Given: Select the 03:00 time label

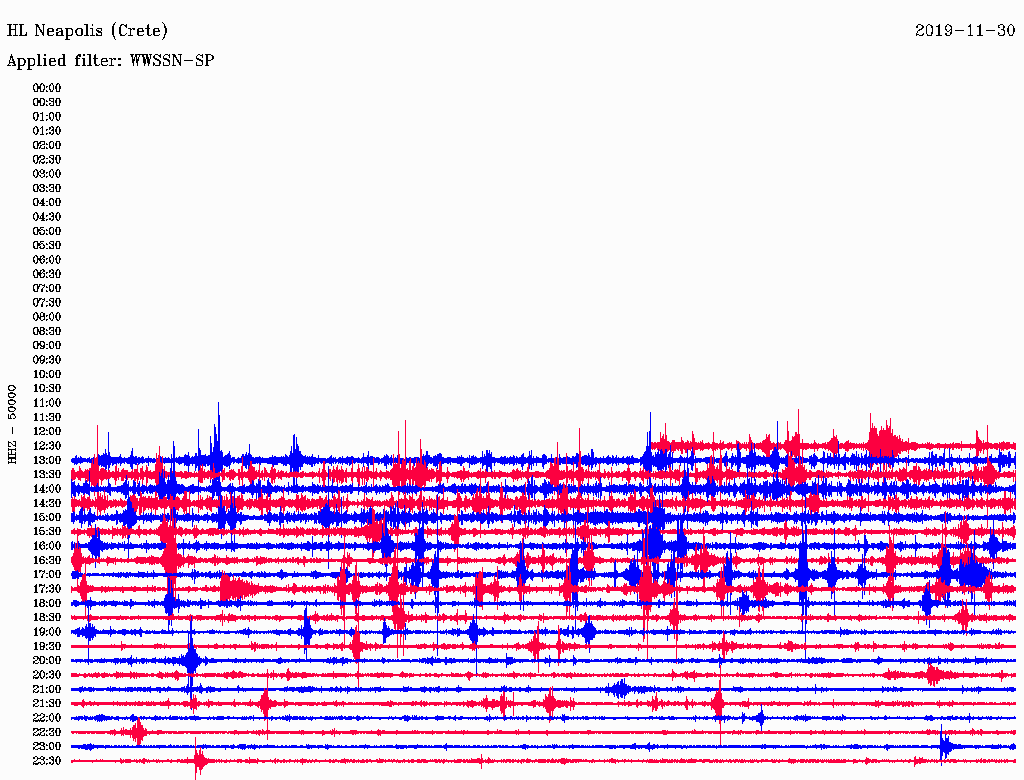Looking at the screenshot, I should tap(47, 174).
